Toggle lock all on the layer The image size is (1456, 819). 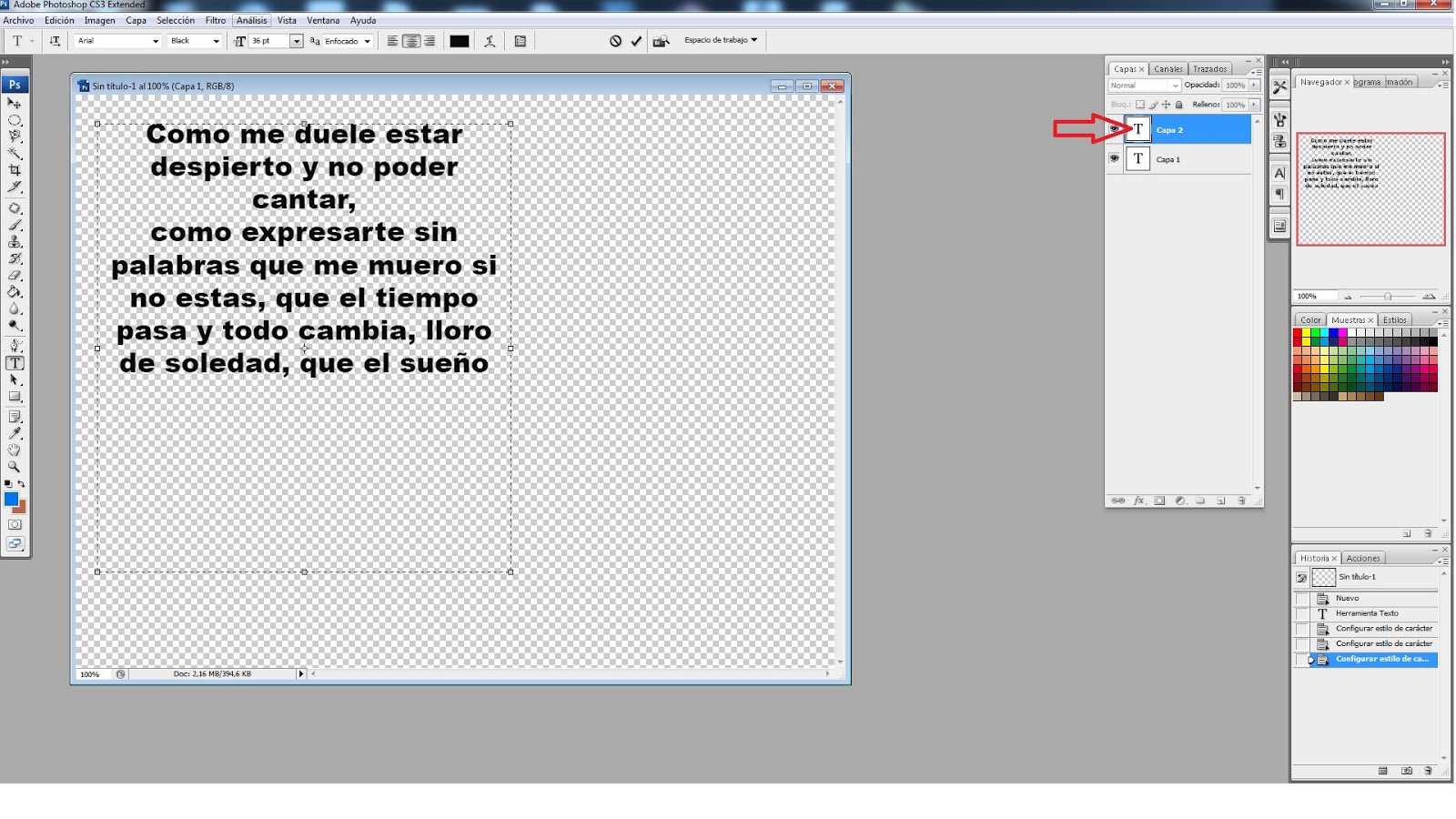pyautogui.click(x=1179, y=105)
